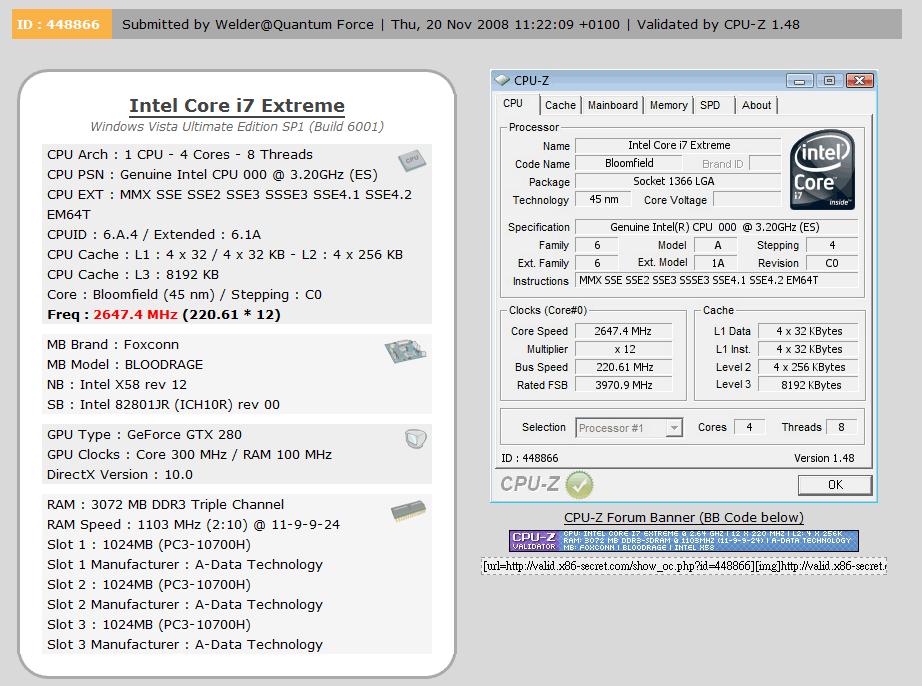Screen dimensions: 922x686
Task: Click the CPU-Z Validator forum banner image
Action: (683, 541)
